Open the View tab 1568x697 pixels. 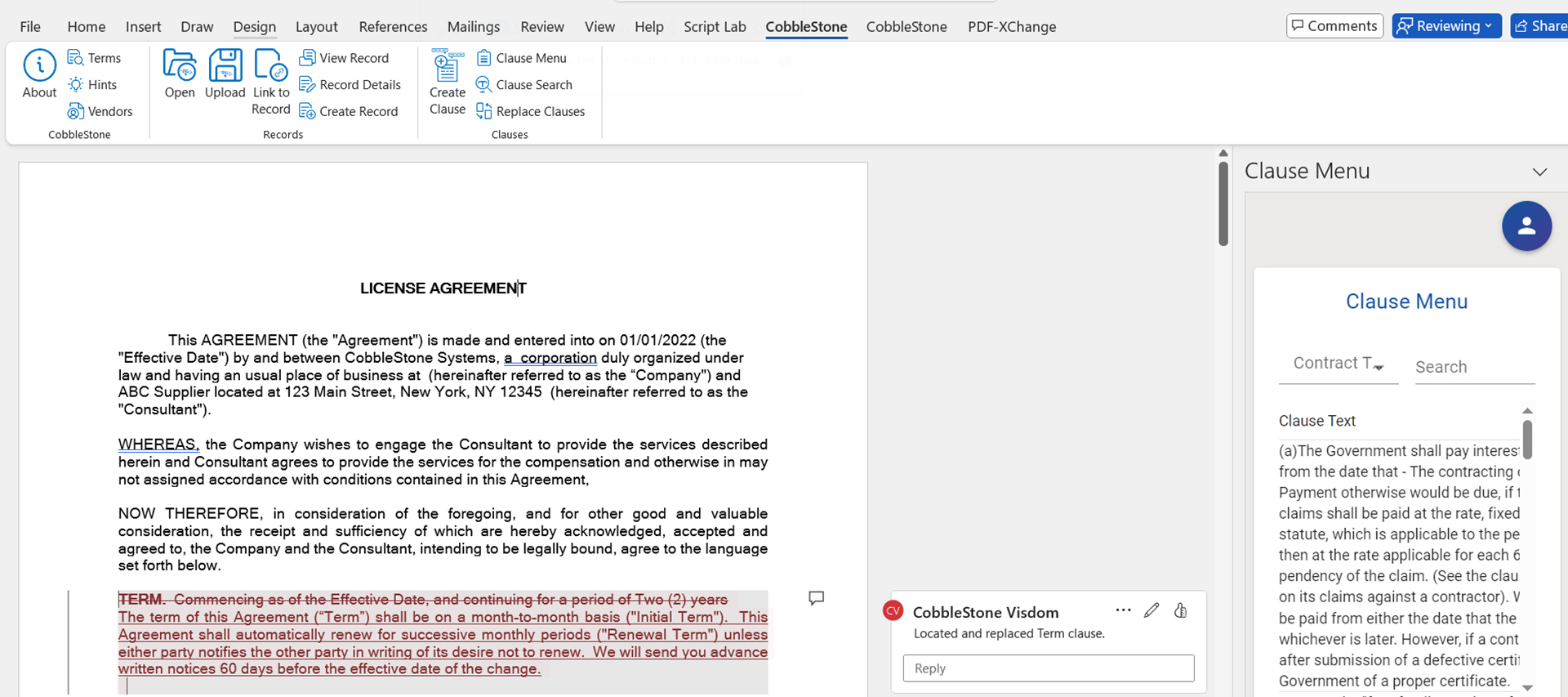[x=599, y=27]
